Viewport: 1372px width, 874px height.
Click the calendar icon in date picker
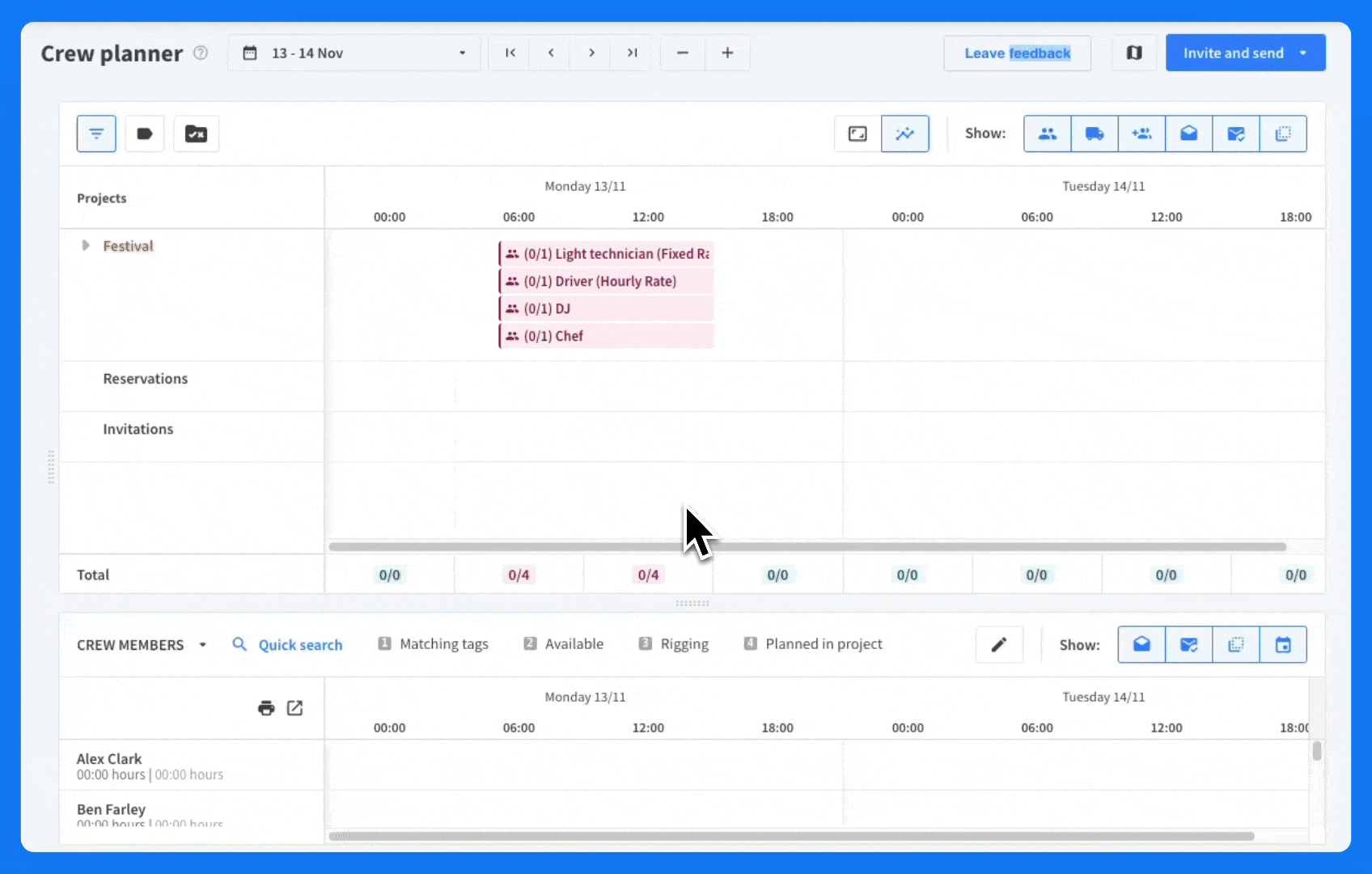pyautogui.click(x=250, y=53)
